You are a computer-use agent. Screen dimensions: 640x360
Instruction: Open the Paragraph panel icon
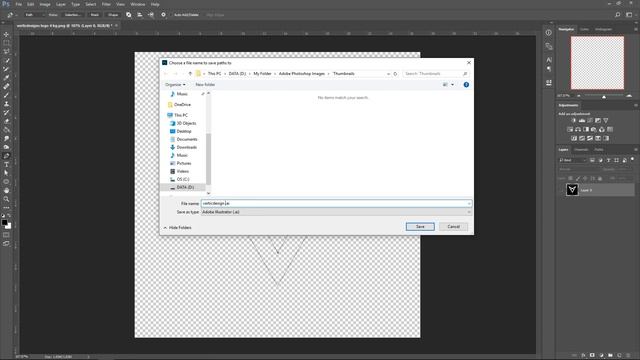point(549,69)
